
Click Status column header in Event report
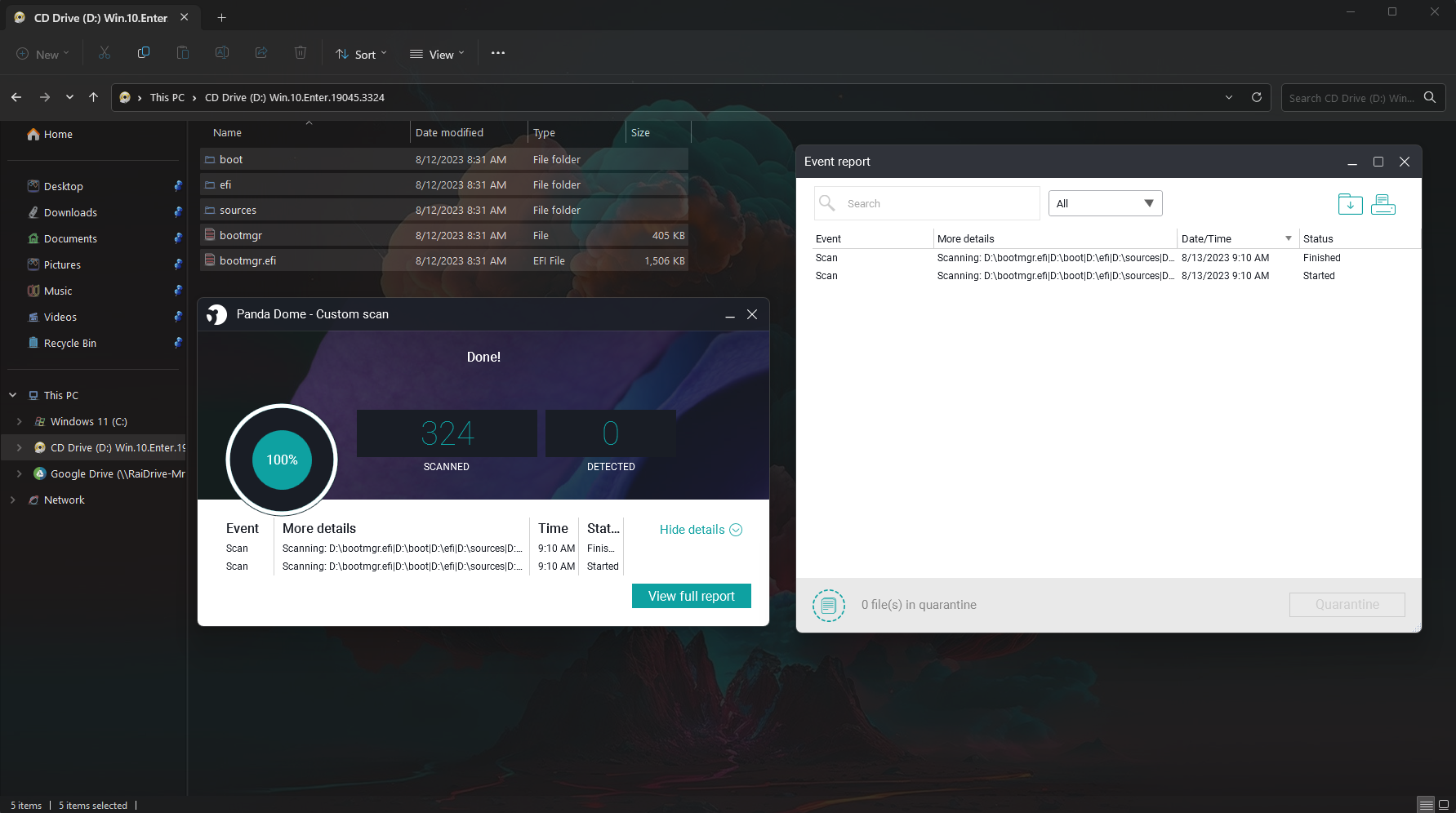click(1359, 238)
